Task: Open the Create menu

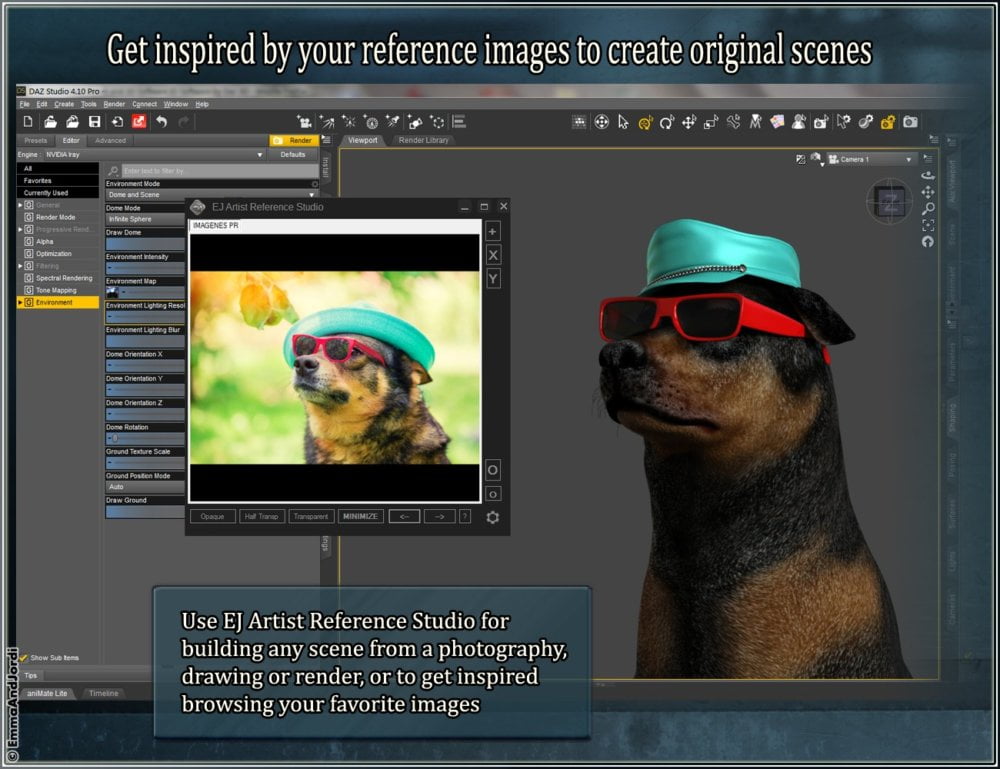Action: pyautogui.click(x=64, y=104)
